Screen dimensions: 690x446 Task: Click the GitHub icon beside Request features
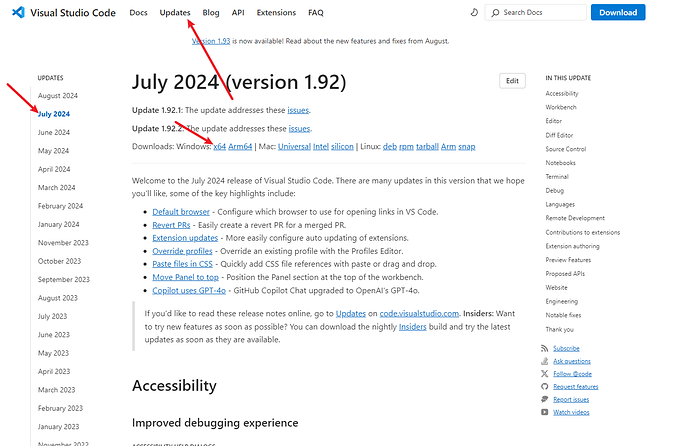(544, 386)
